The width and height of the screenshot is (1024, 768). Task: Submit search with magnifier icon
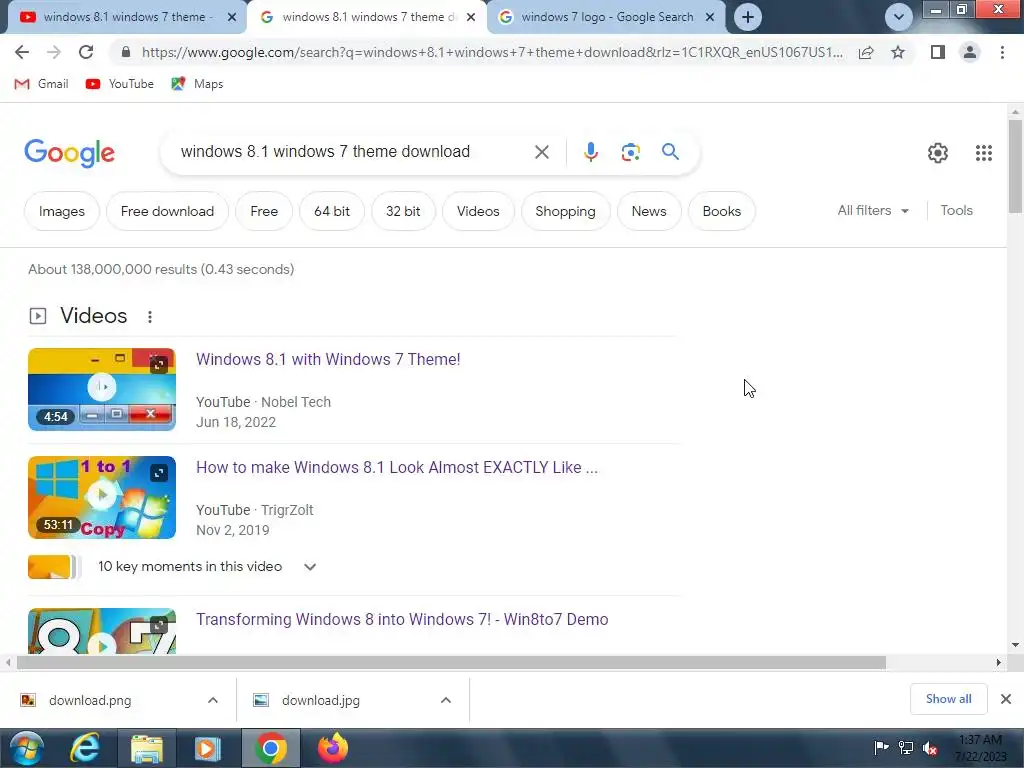[670, 152]
